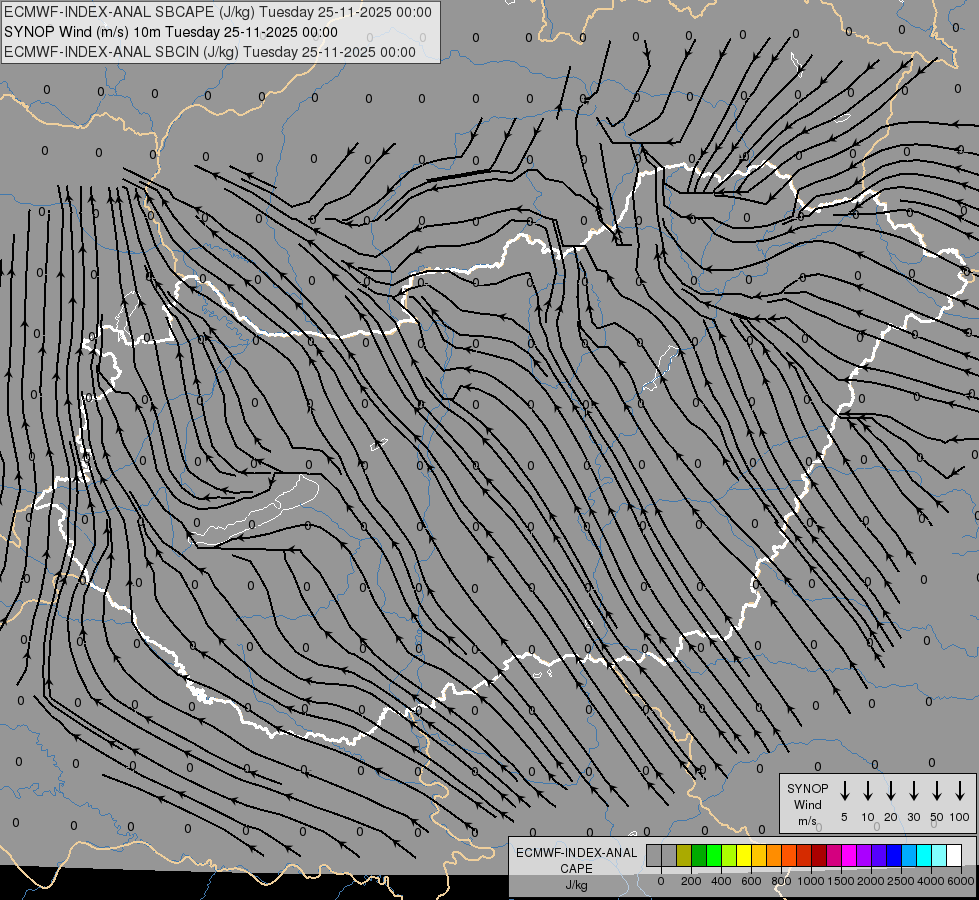Pick the yellow swatch in CAPE legend
Image resolution: width=979 pixels, height=900 pixels.
(744, 855)
